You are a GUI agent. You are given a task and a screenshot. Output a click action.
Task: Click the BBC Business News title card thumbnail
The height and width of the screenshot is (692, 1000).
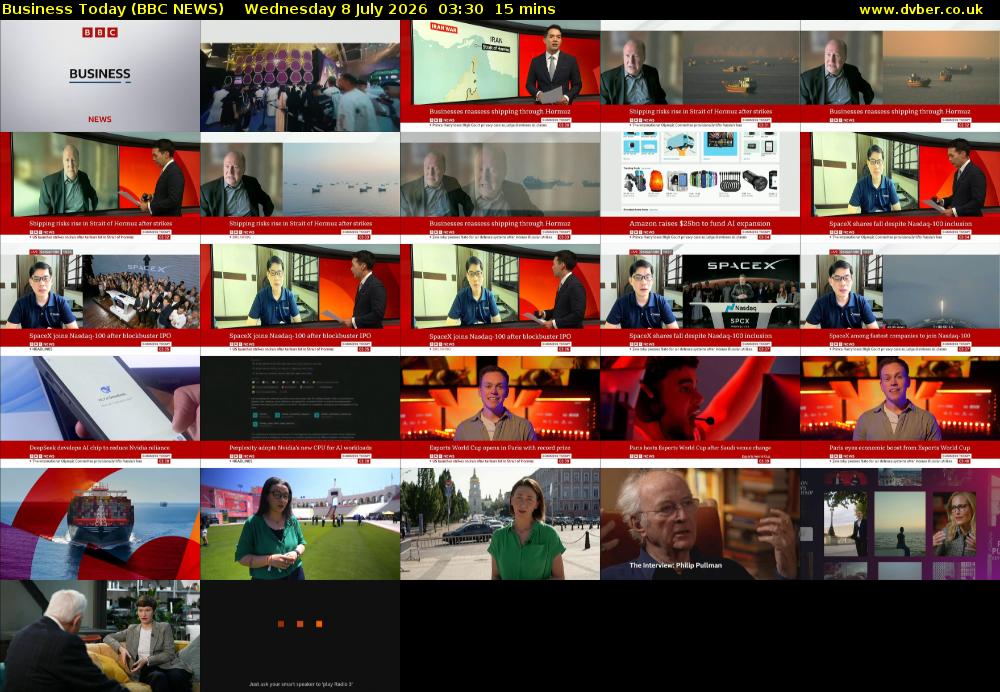click(x=100, y=76)
